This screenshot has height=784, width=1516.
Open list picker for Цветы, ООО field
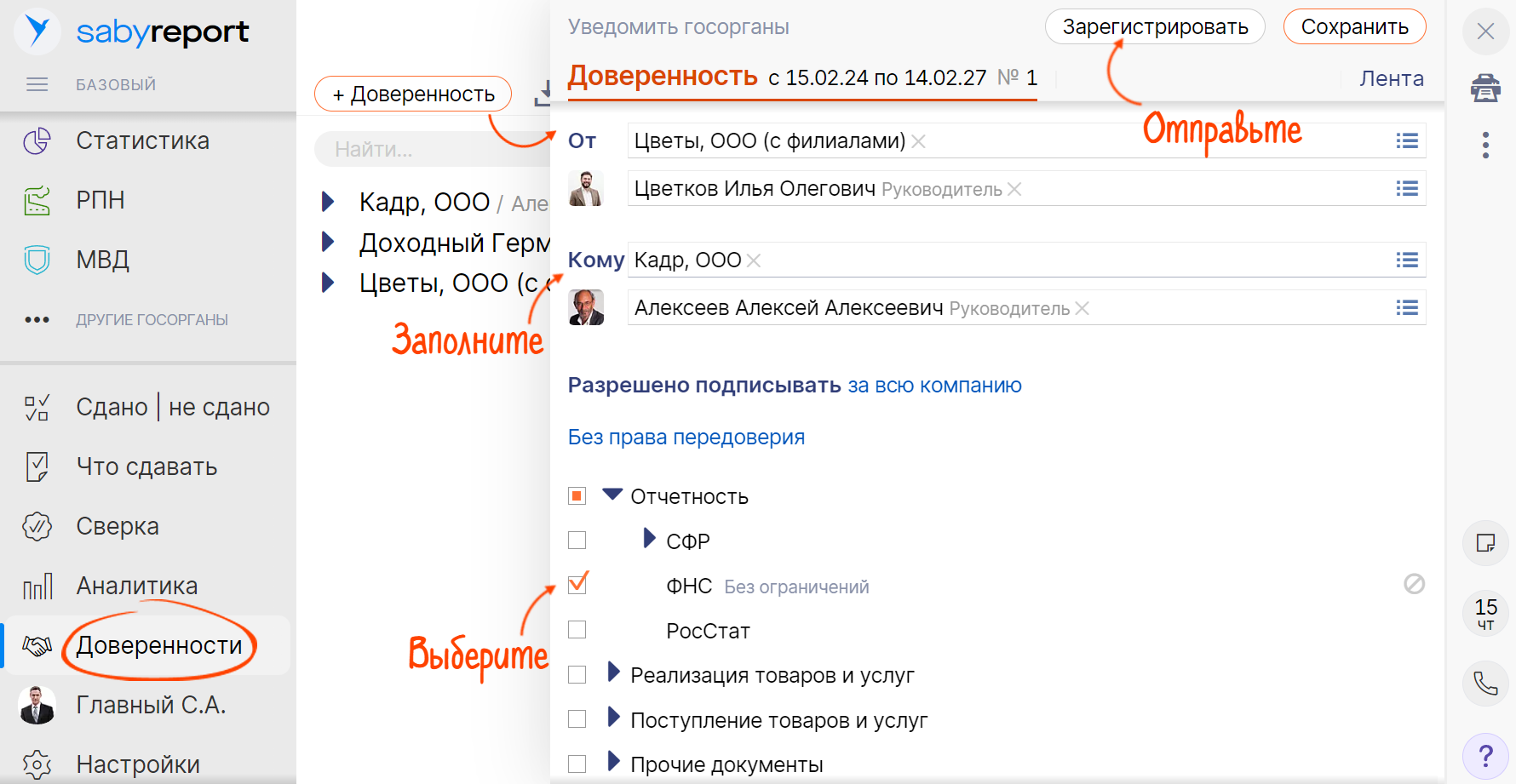point(1407,141)
